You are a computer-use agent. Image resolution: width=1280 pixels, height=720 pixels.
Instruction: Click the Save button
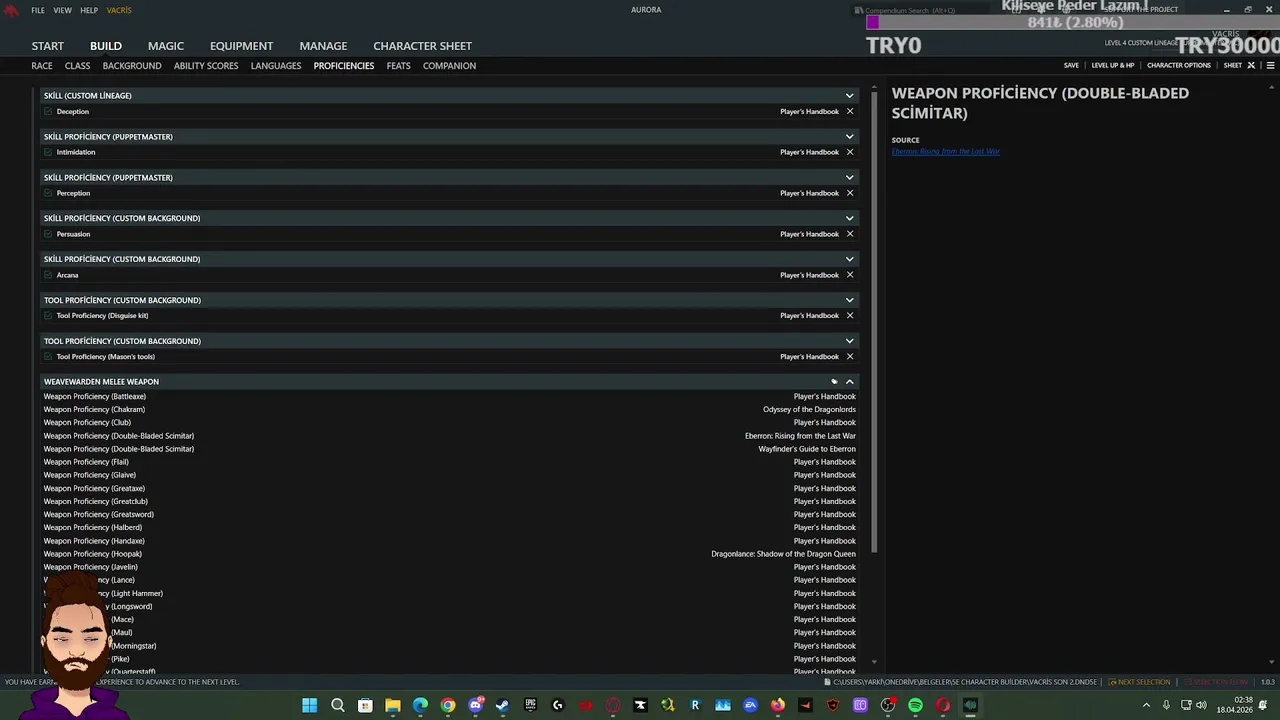pos(1071,65)
